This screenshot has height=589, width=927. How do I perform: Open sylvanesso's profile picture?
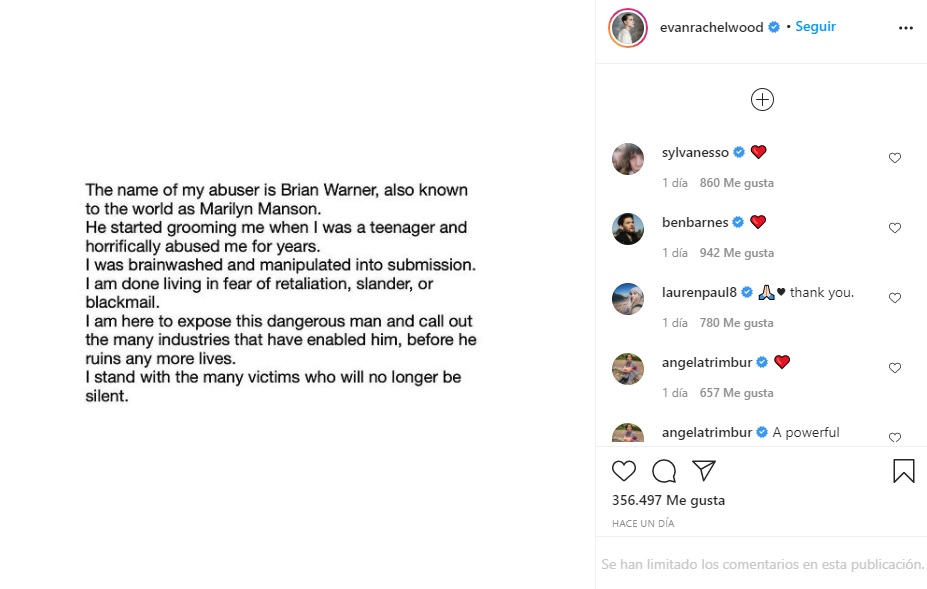[628, 159]
